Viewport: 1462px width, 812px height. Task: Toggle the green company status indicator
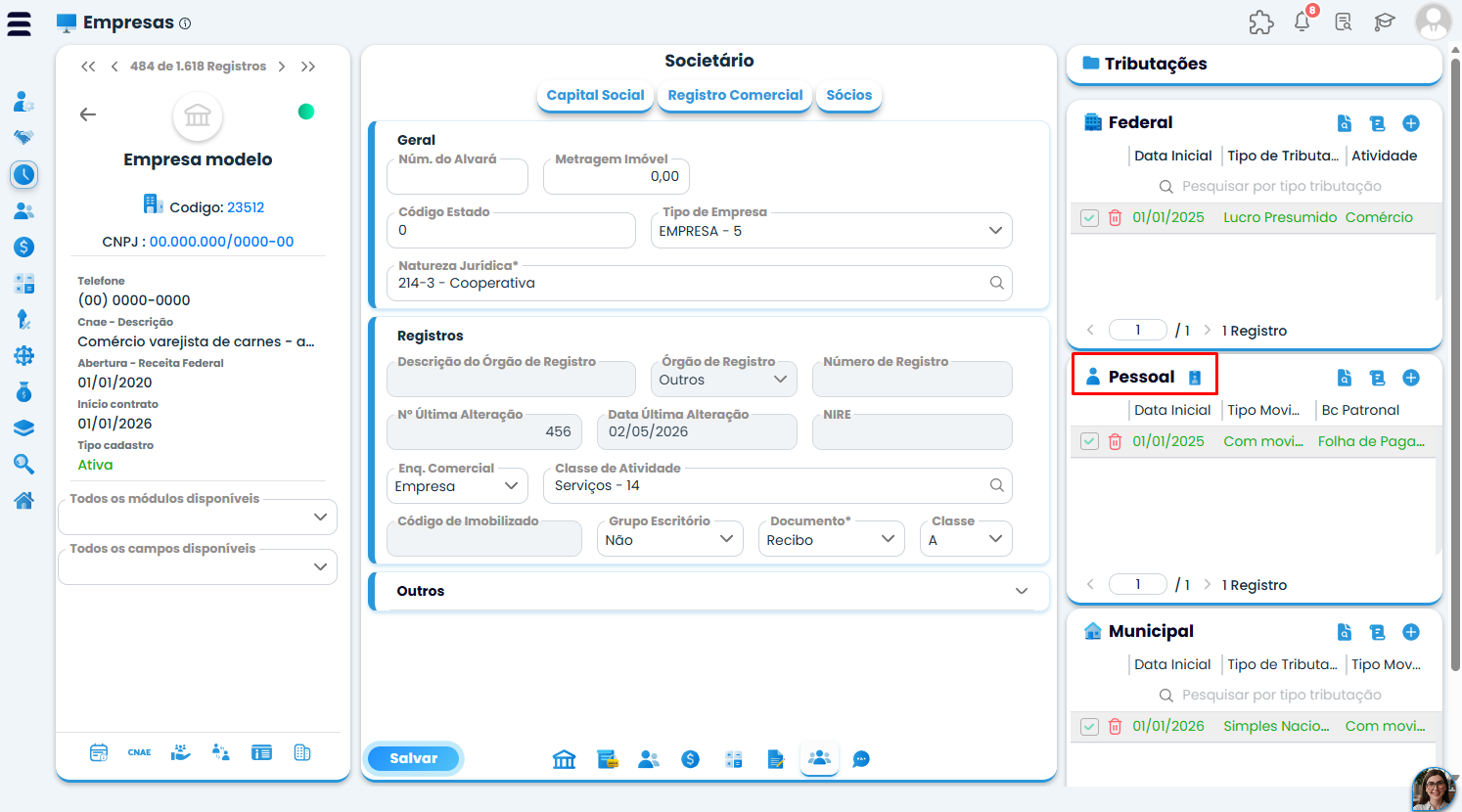coord(306,112)
